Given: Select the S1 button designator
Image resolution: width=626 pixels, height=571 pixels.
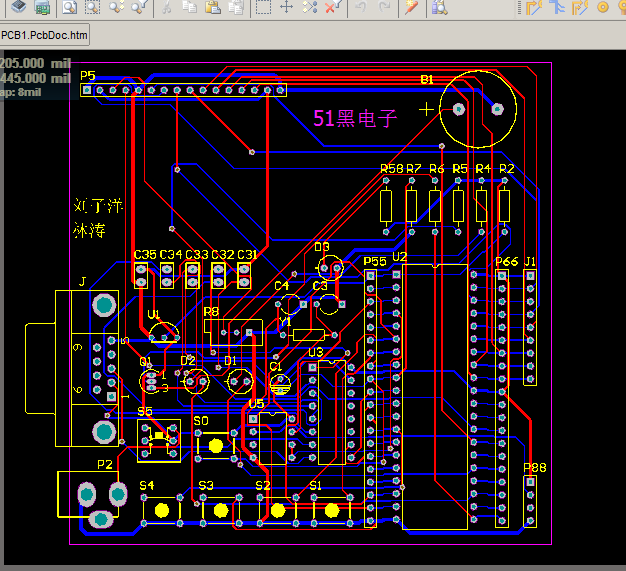Looking at the screenshot, I should [315, 486].
